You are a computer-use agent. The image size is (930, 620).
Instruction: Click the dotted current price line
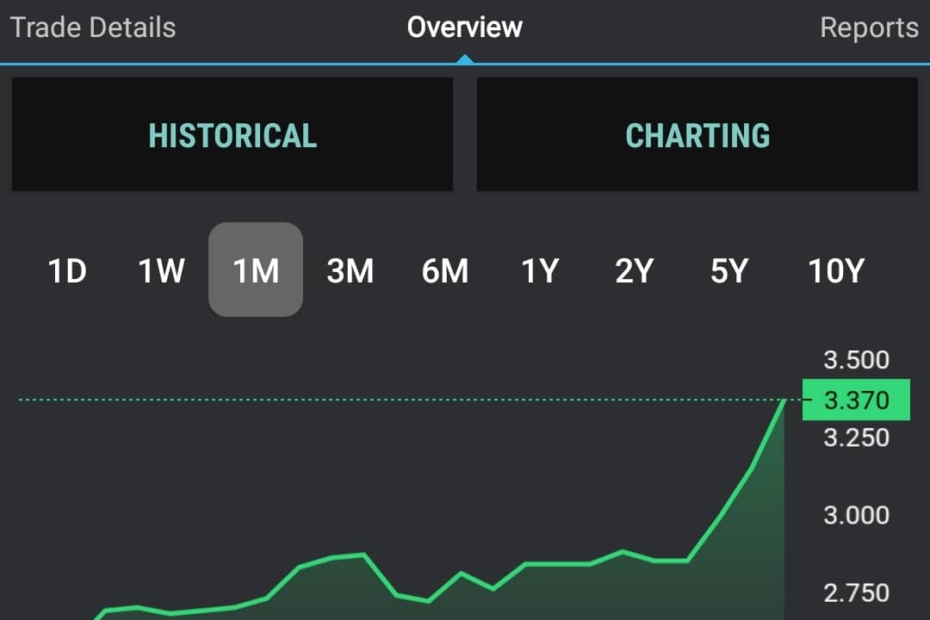403,400
